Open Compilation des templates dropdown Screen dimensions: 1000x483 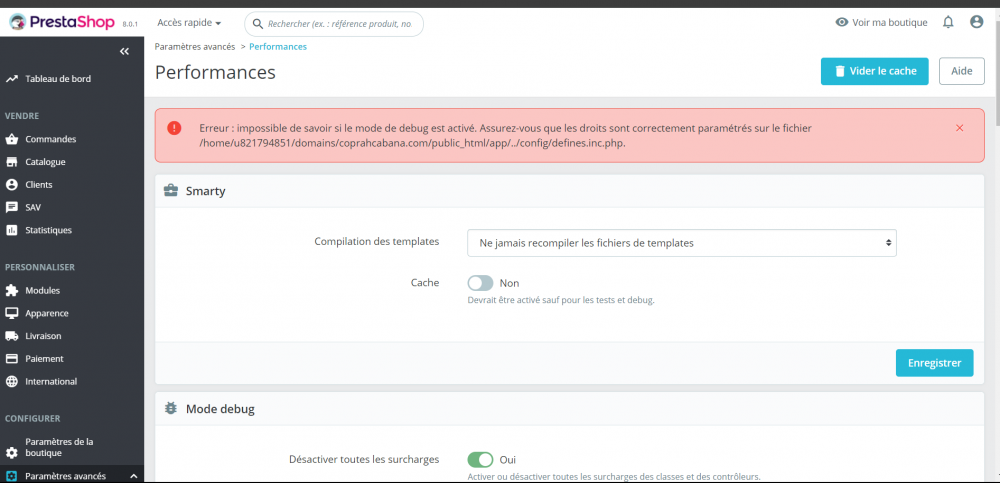pos(682,243)
